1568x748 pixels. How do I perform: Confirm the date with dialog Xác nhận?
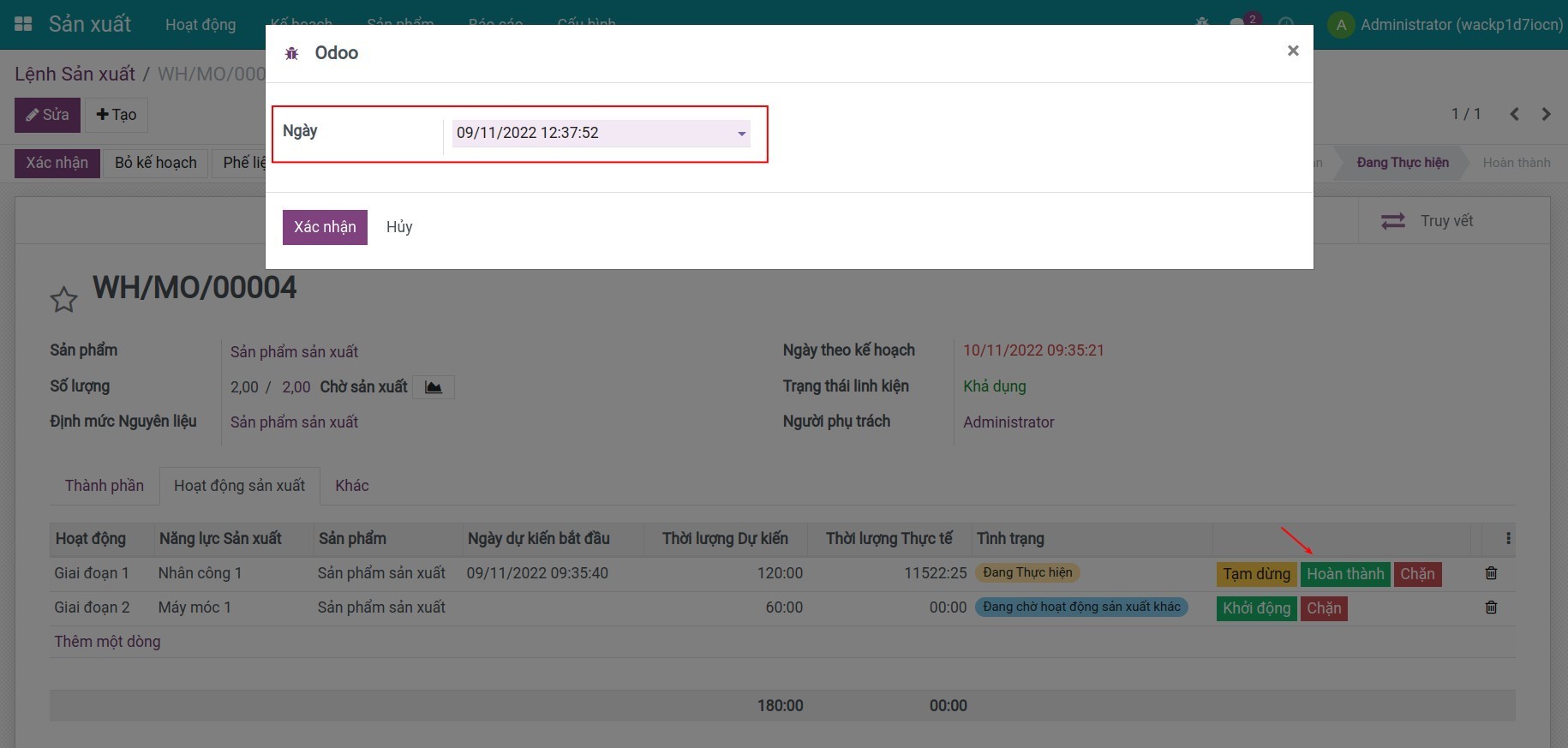325,227
